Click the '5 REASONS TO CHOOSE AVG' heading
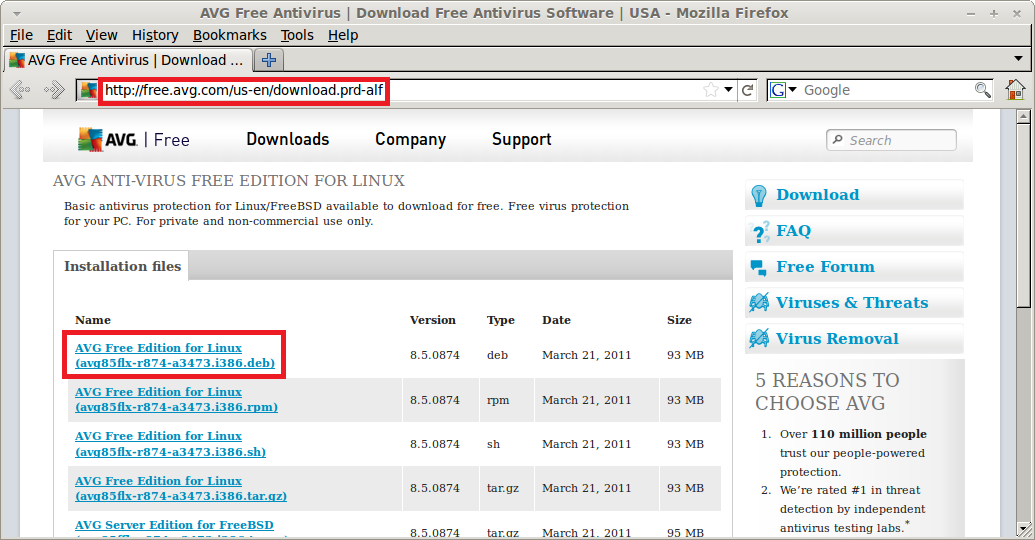This screenshot has height=540, width=1035. tap(827, 391)
